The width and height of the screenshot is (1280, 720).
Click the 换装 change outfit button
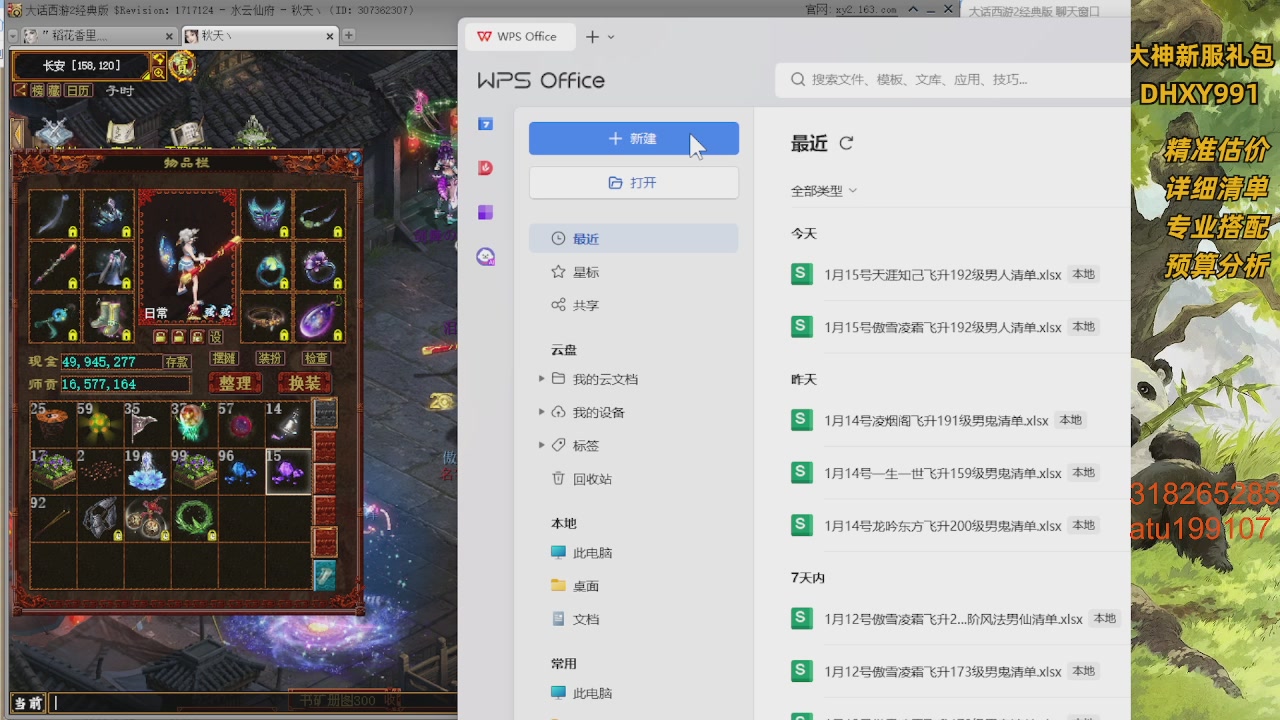pos(304,384)
